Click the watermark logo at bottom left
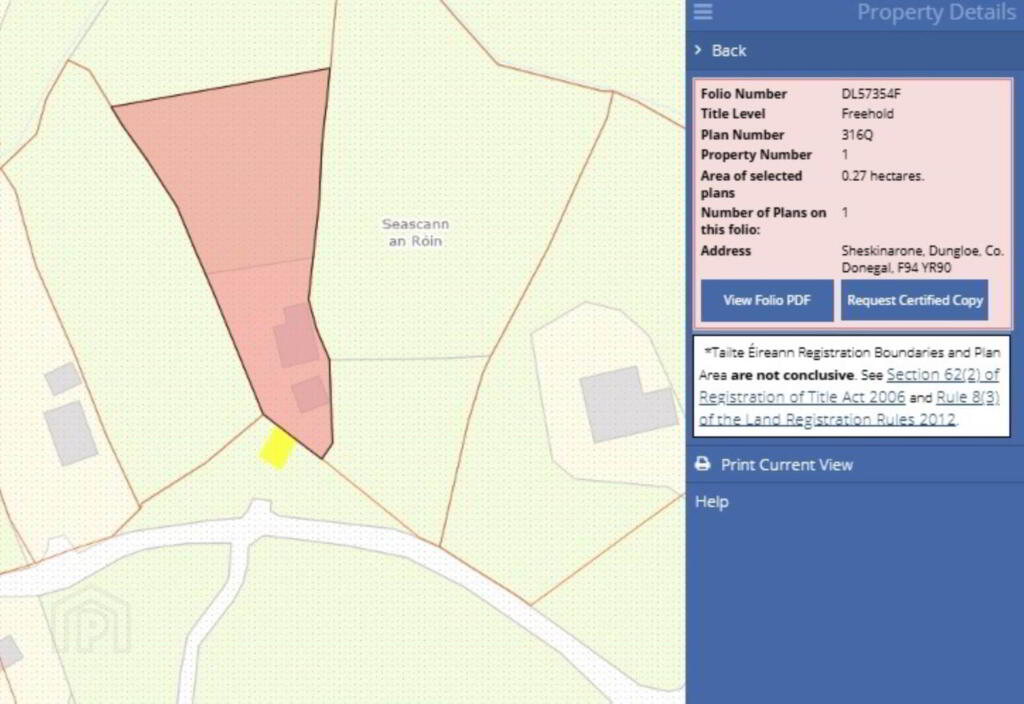Viewport: 1024px width, 704px height. pyautogui.click(x=90, y=620)
